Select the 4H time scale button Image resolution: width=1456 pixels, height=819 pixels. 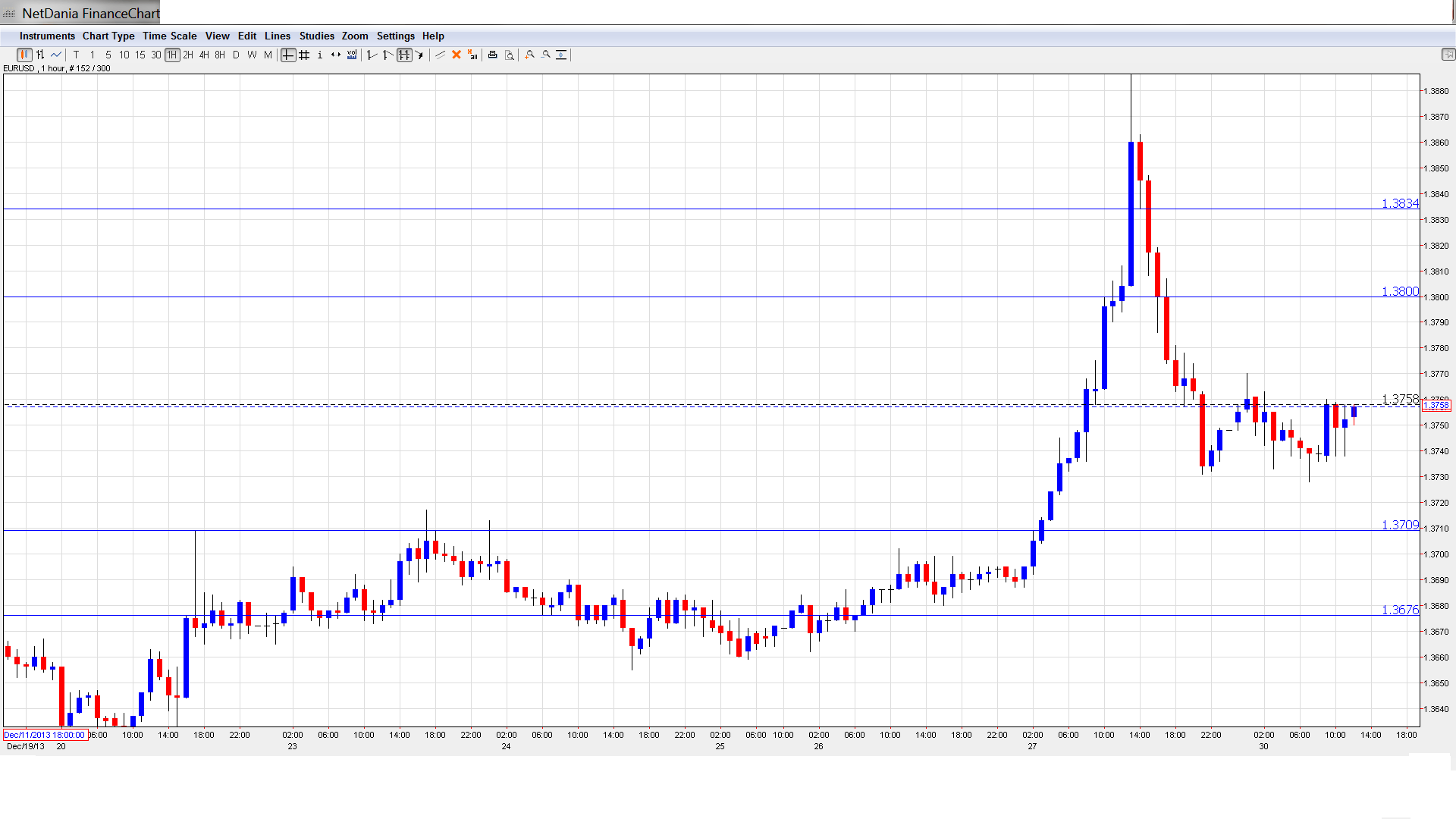click(x=204, y=55)
